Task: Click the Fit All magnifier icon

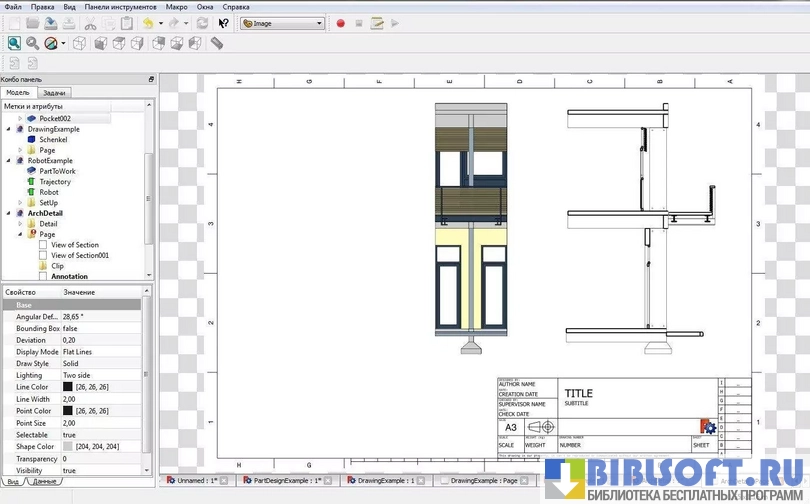Action: click(x=14, y=44)
